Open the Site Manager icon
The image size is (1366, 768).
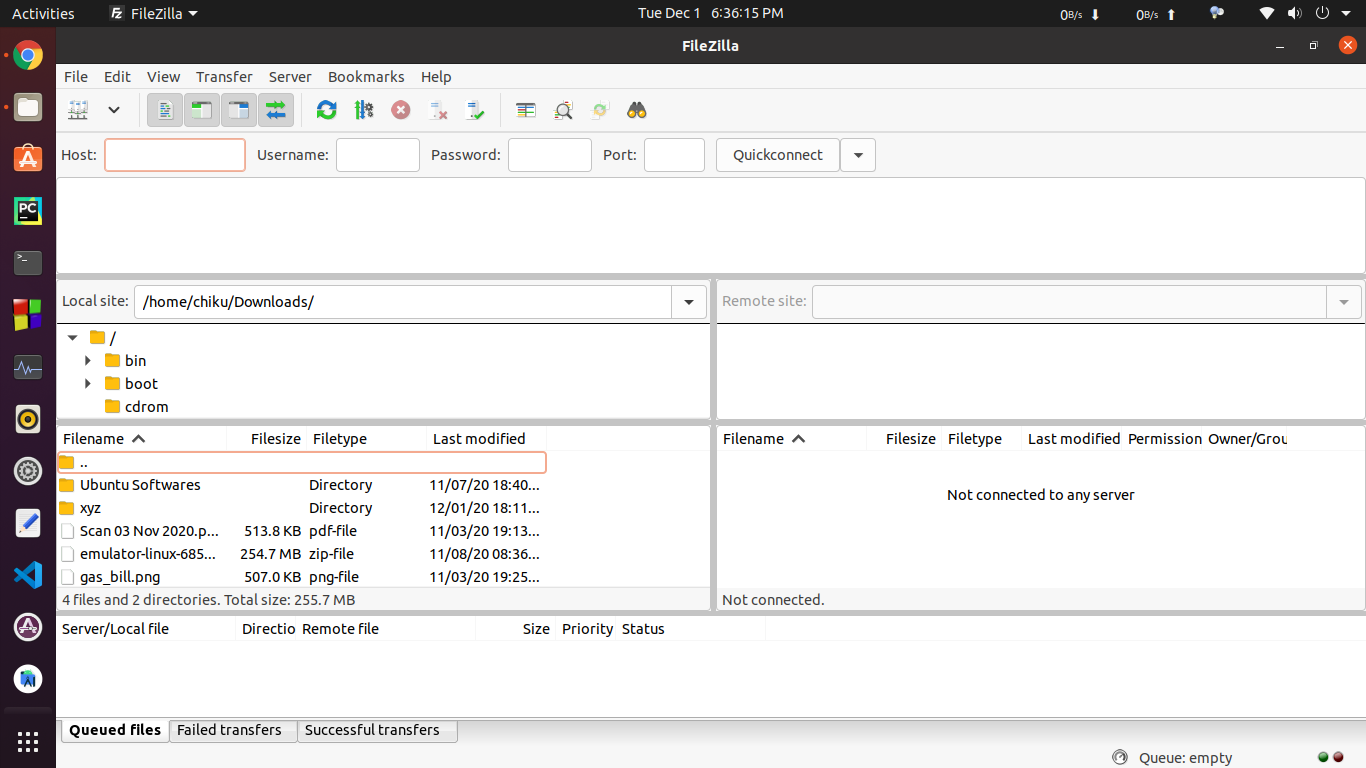coord(78,110)
